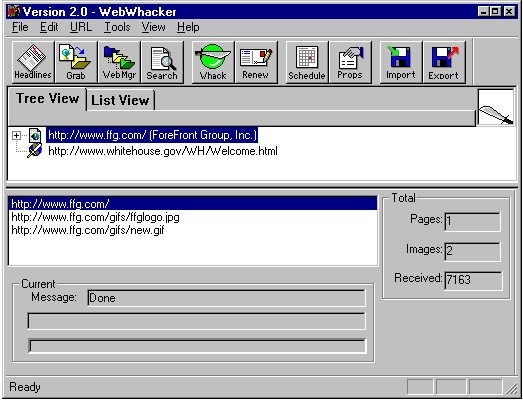Click the Renew toolbar icon

256,62
